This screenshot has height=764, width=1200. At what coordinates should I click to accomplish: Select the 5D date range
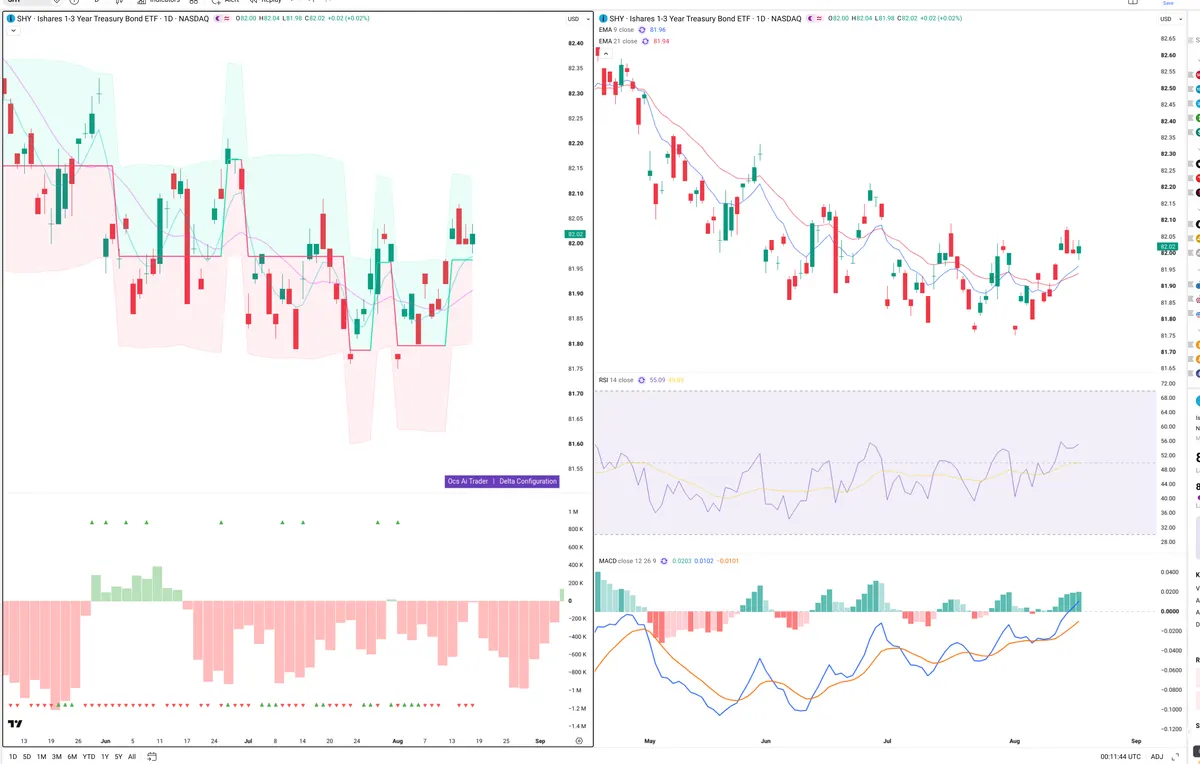click(27, 757)
